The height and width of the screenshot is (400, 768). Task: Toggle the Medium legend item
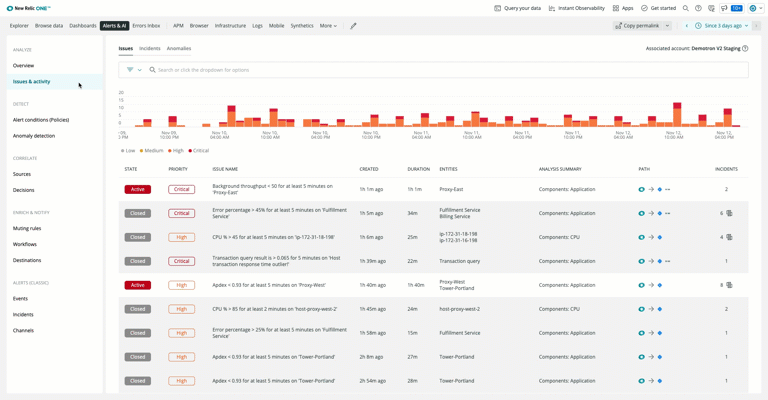click(x=151, y=151)
